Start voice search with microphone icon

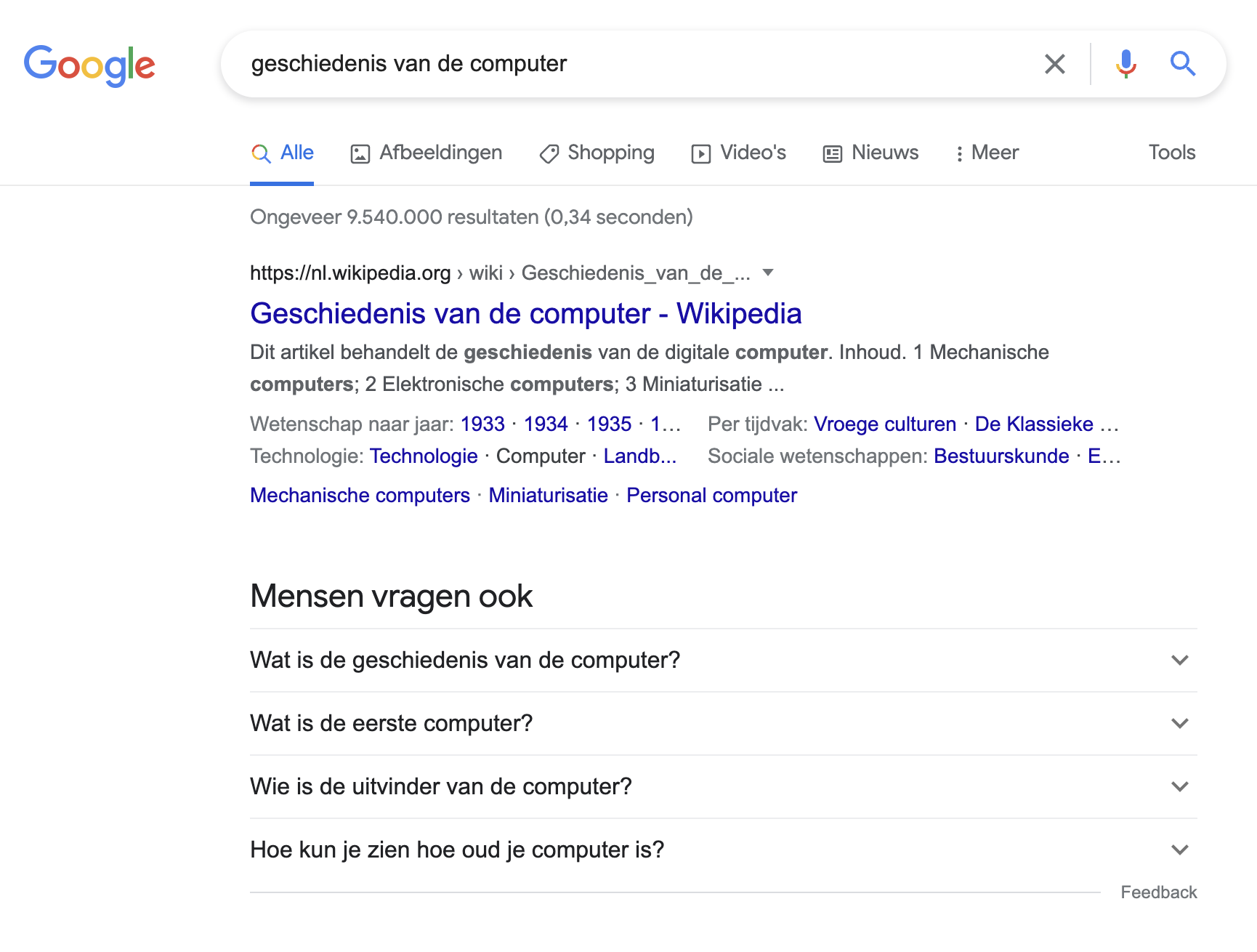1125,64
